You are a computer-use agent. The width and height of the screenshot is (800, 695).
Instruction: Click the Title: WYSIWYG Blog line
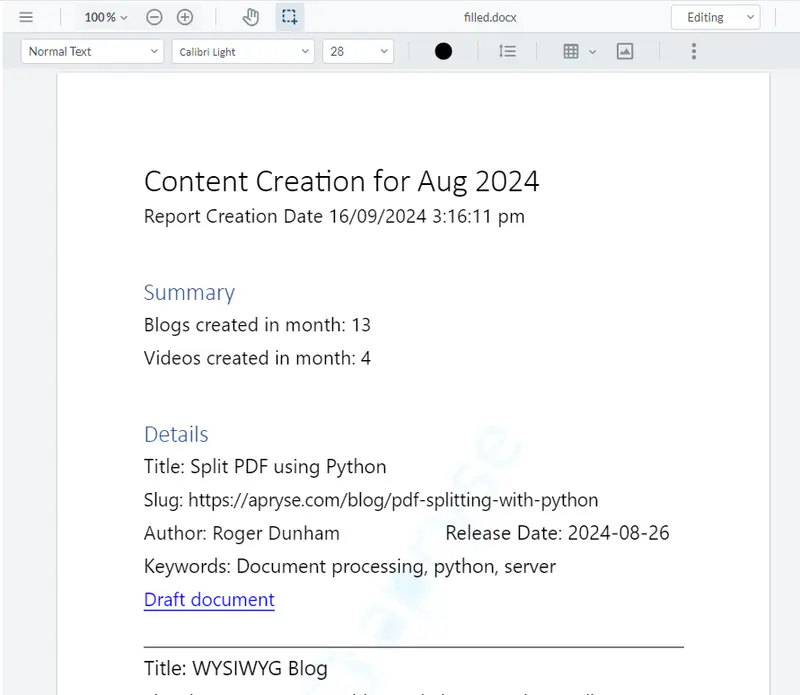236,668
